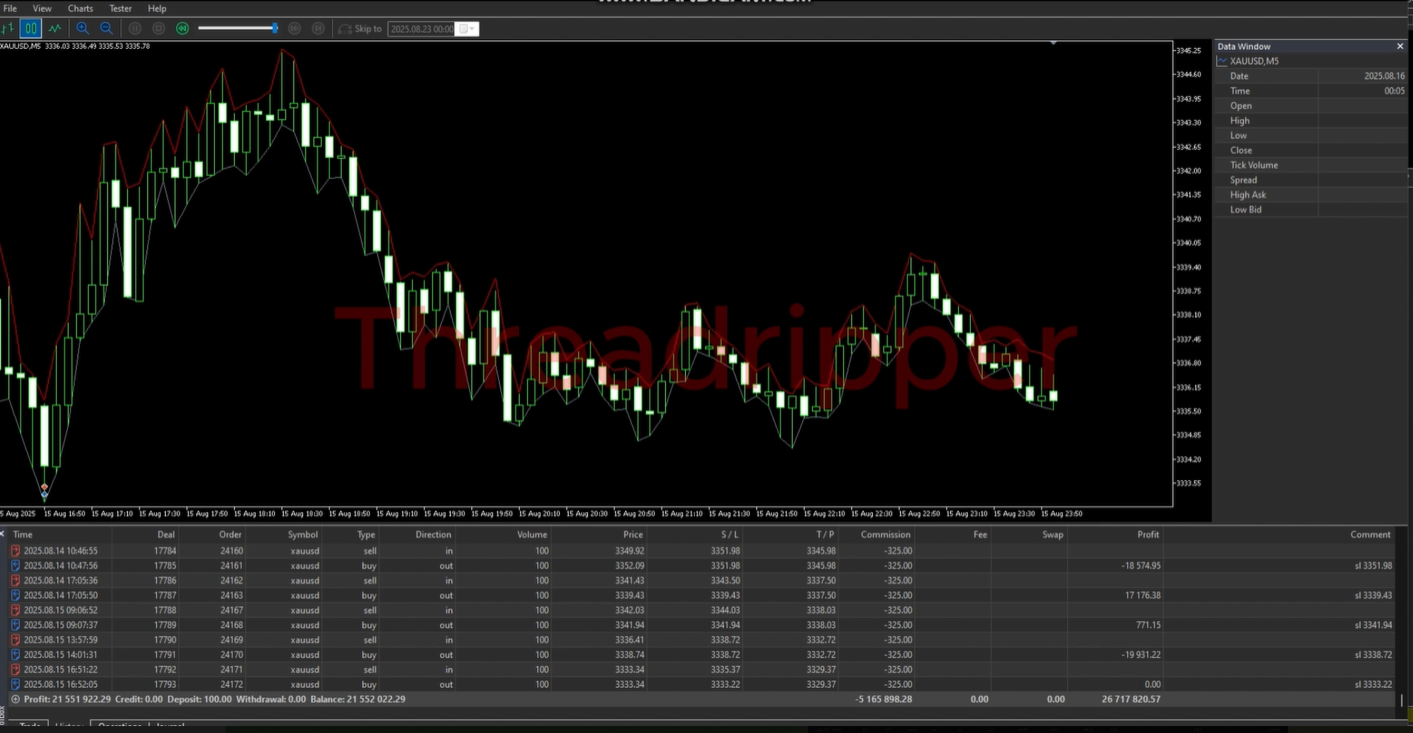Select order number 24167
The image size is (1413, 733).
click(x=231, y=610)
